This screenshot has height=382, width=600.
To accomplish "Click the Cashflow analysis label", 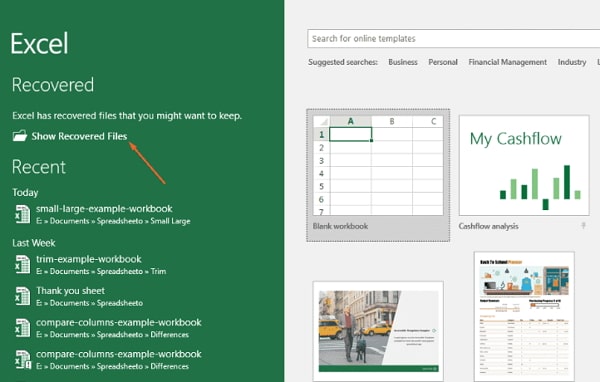I will click(x=488, y=226).
